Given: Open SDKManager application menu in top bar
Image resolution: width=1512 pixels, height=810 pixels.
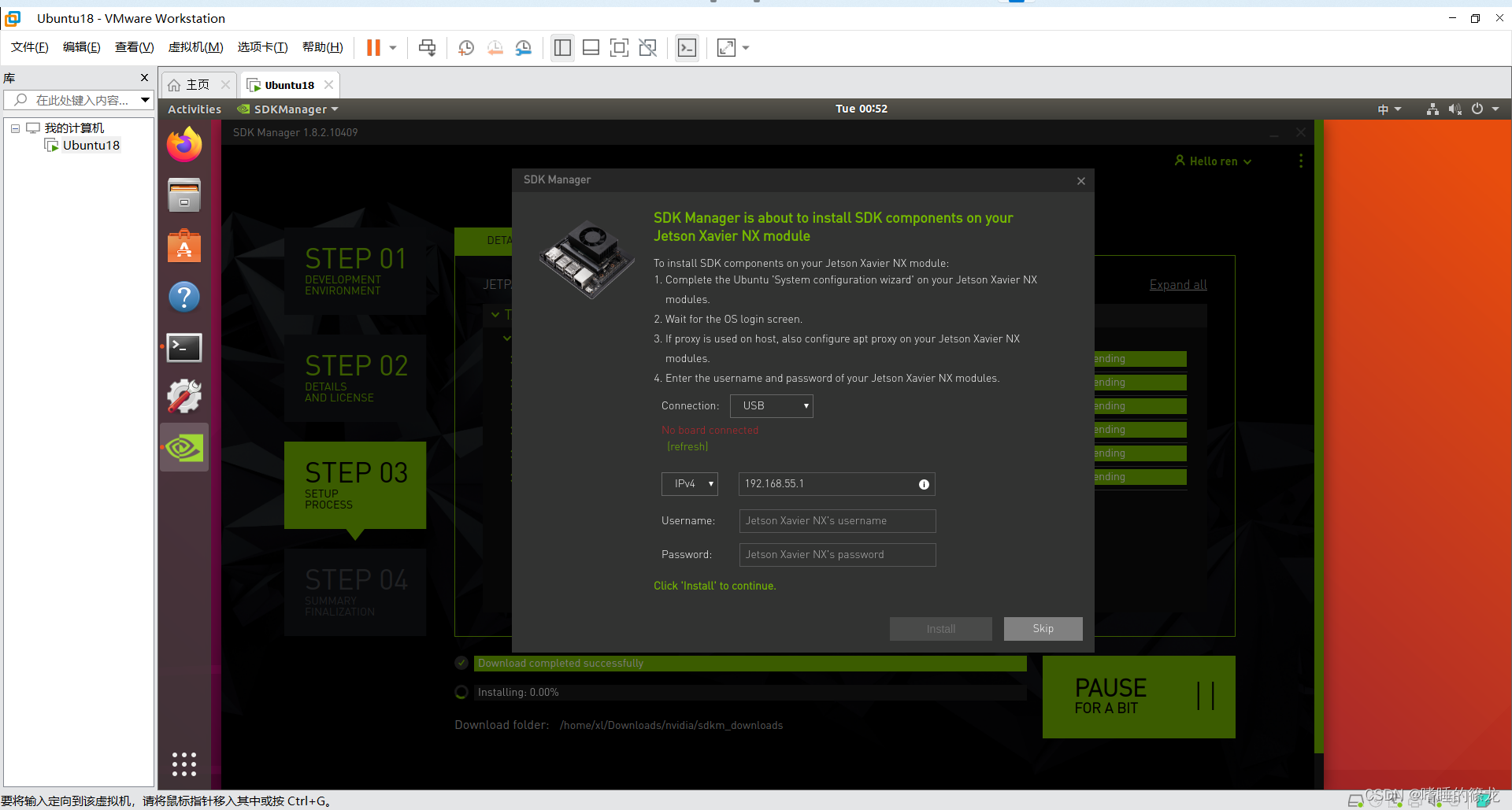Looking at the screenshot, I should point(287,109).
